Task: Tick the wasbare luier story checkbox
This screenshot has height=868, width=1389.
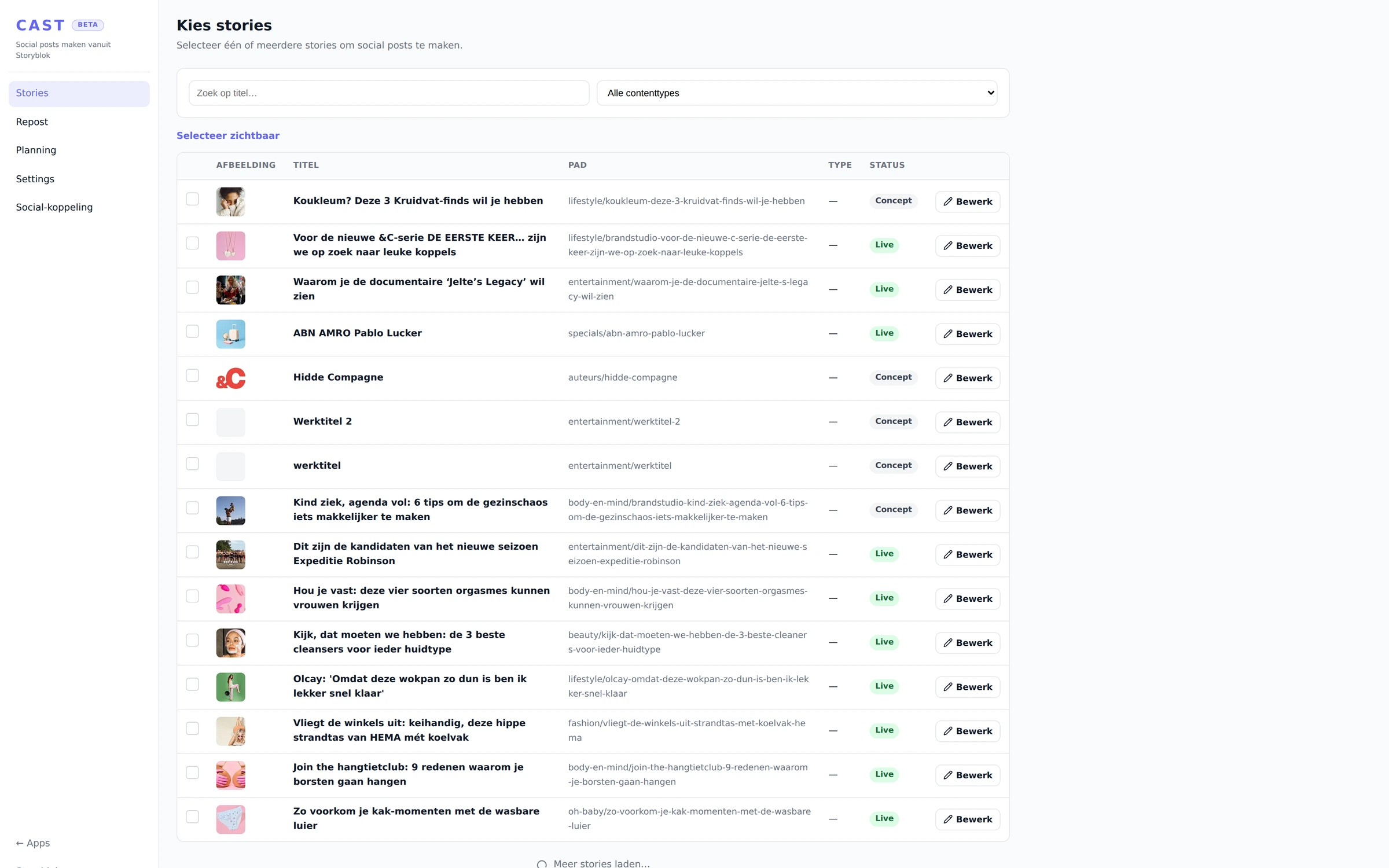Action: 192,817
